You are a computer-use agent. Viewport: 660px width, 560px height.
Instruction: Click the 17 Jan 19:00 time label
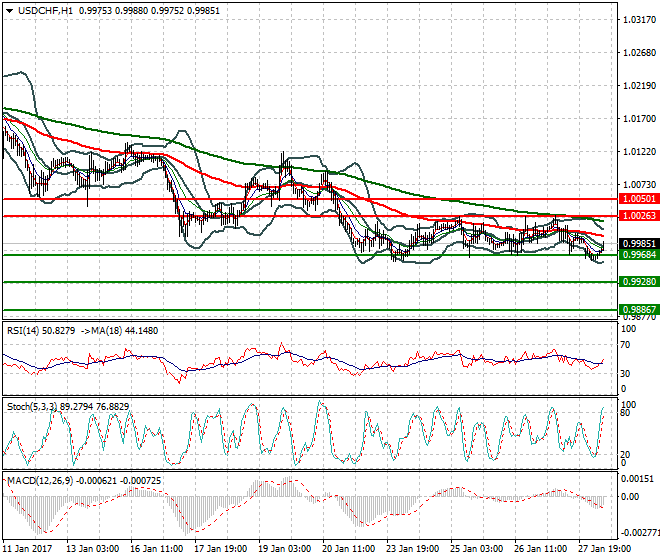point(221,549)
